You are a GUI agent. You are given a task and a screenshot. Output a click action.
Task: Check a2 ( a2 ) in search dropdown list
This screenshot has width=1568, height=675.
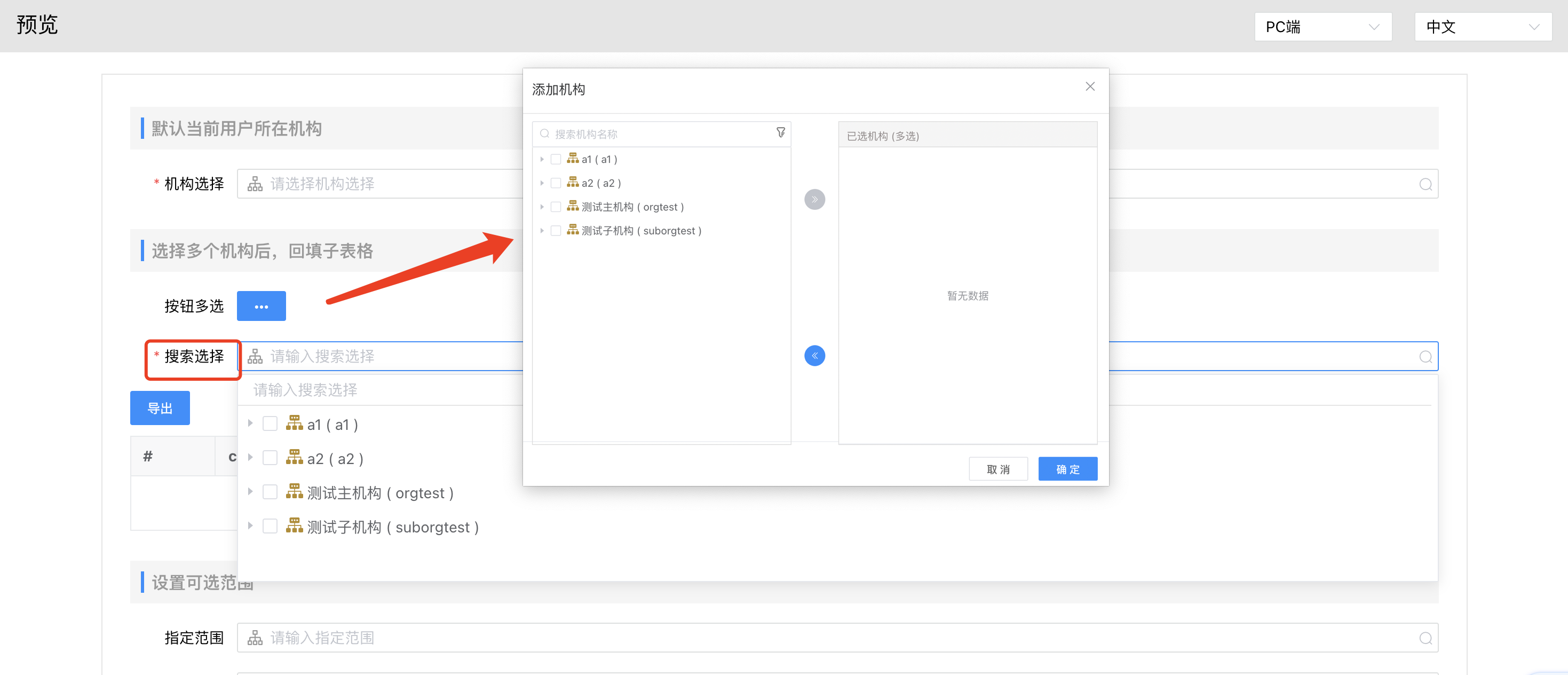pos(270,458)
